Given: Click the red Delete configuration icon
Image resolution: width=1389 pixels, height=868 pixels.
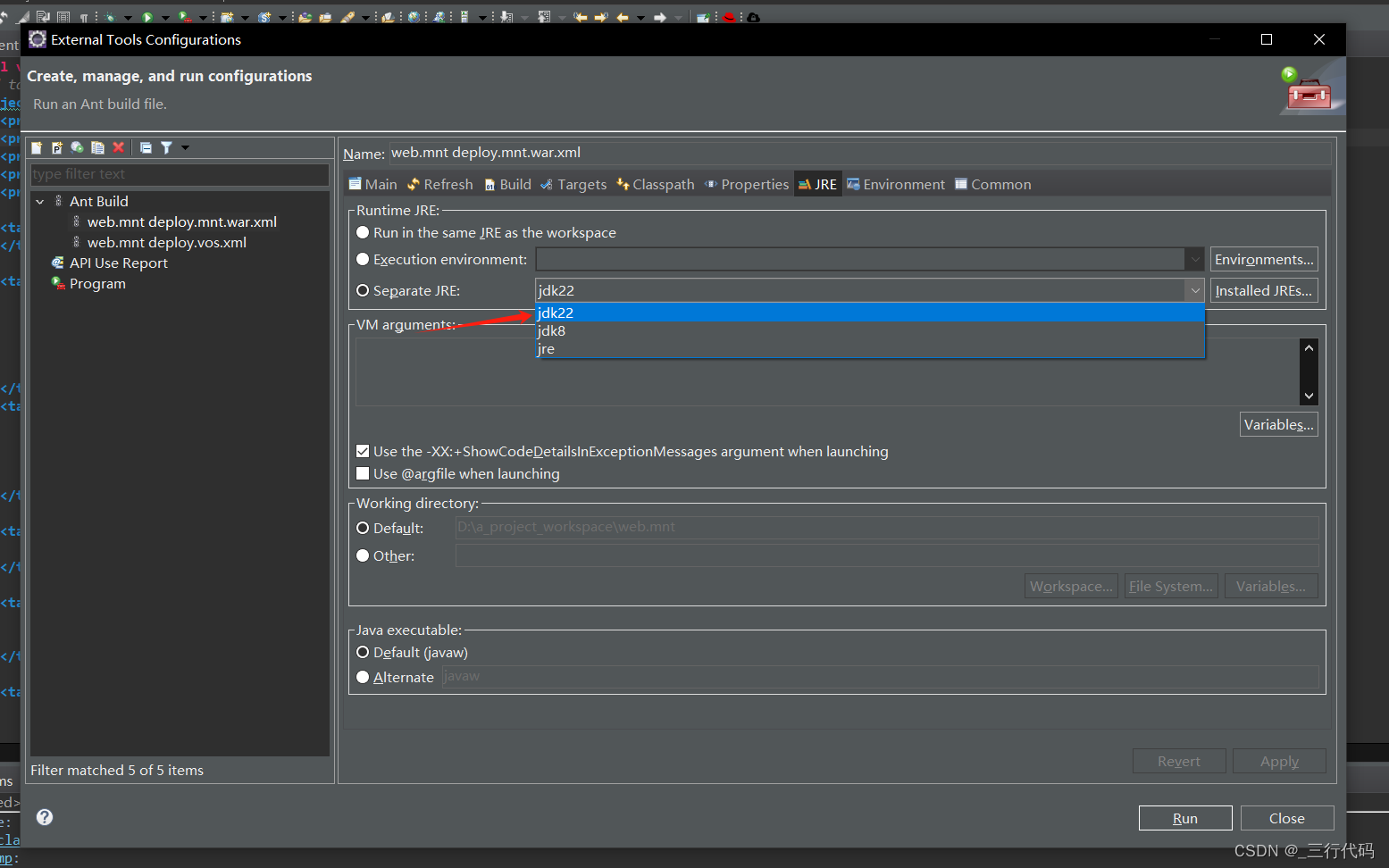Looking at the screenshot, I should click(118, 147).
